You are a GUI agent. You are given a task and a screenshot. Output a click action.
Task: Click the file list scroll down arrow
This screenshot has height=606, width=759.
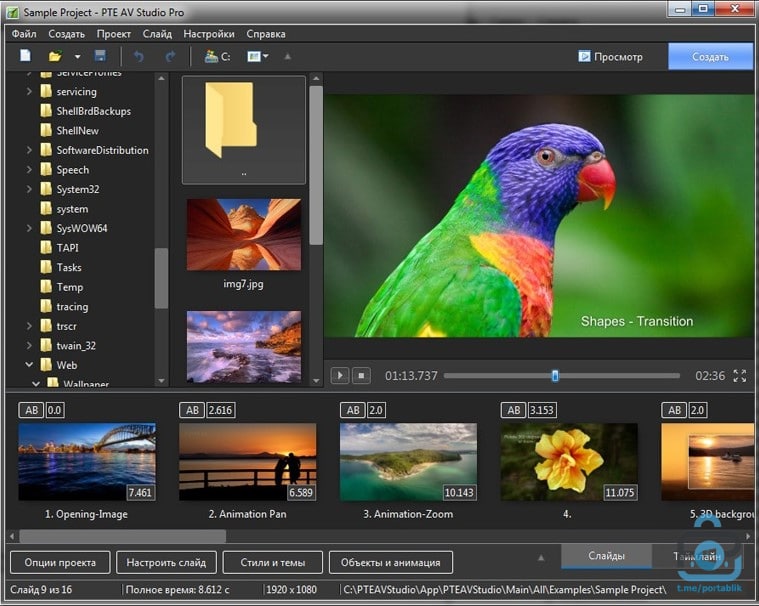coord(316,381)
